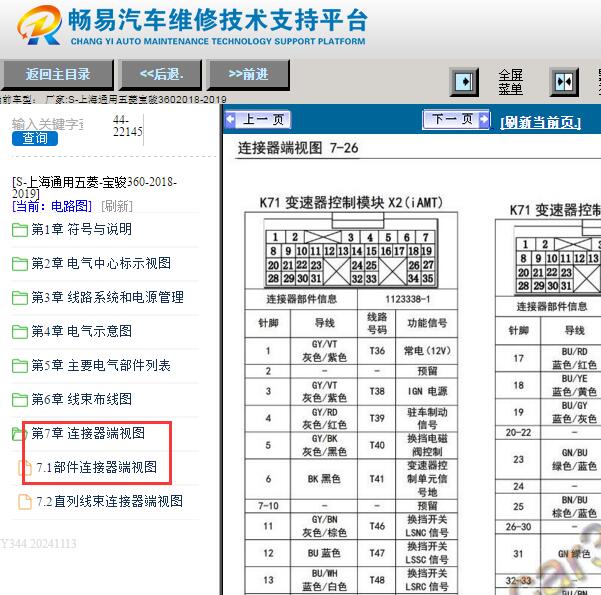Open 7.2直列线束连接器端视图
The width and height of the screenshot is (601, 595).
tap(110, 501)
